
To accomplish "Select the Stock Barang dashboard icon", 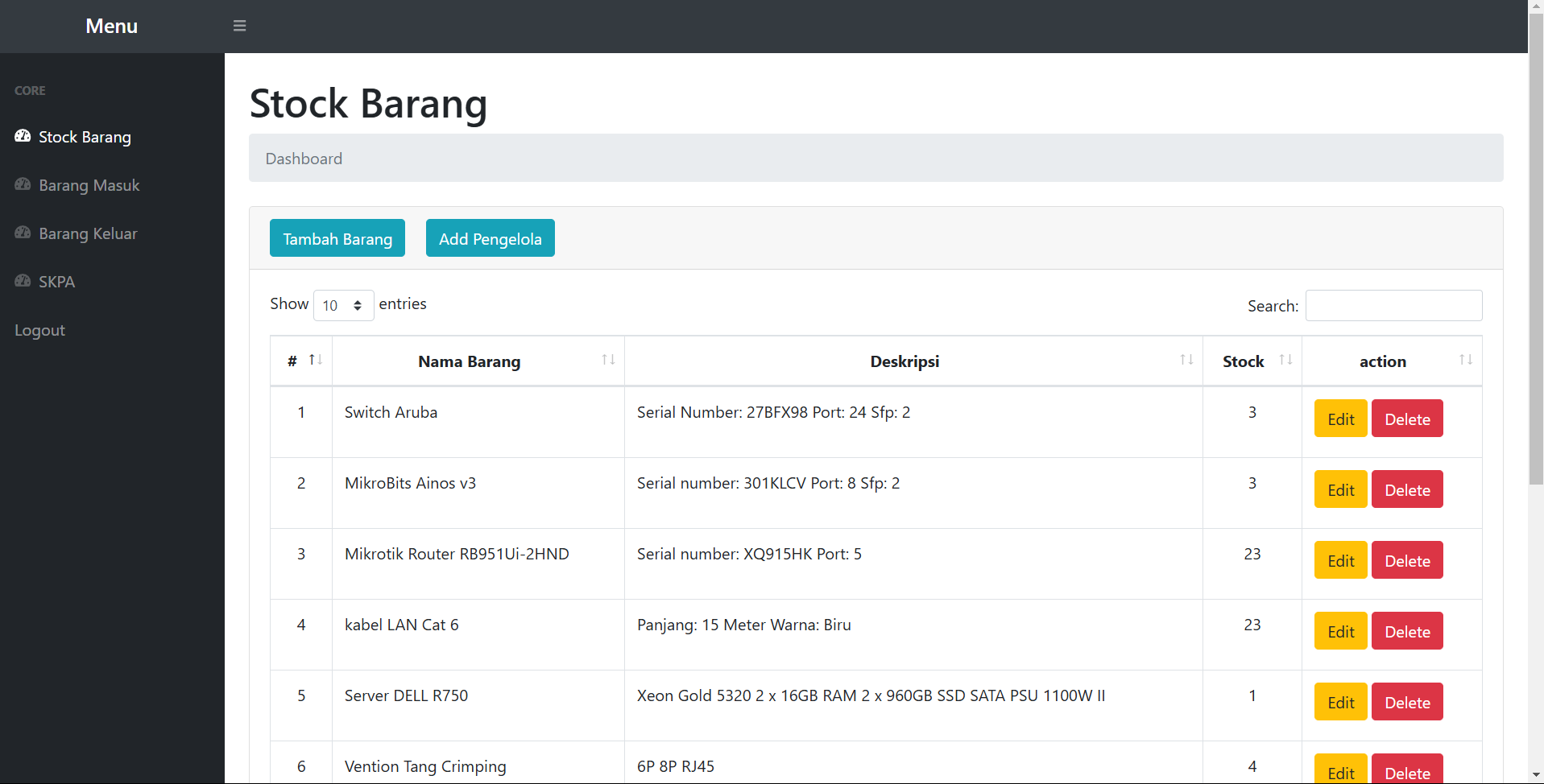I will [21, 137].
